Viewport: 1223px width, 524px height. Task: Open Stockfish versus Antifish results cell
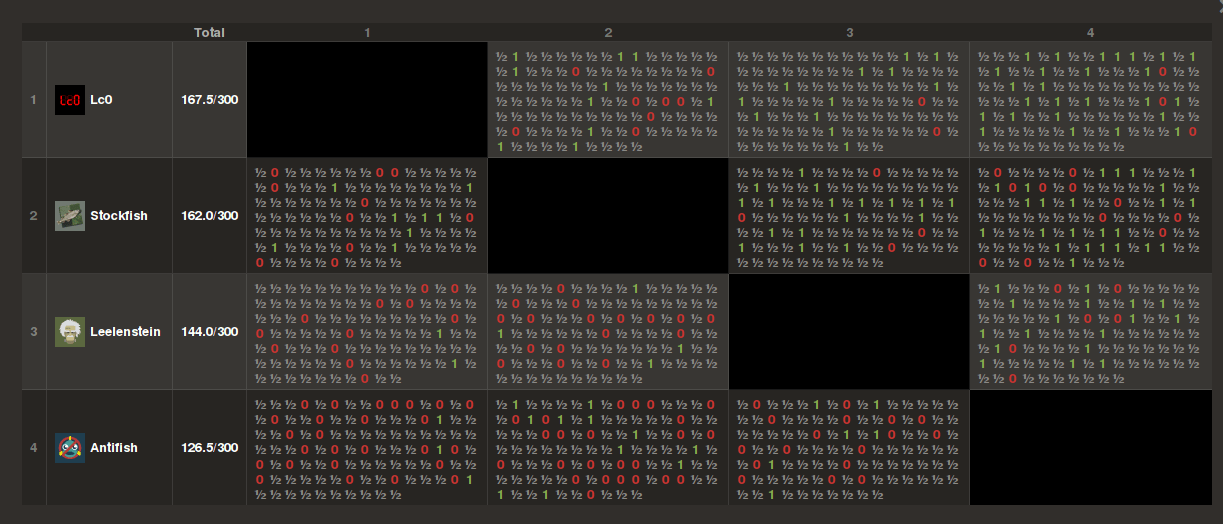pyautogui.click(x=1090, y=216)
